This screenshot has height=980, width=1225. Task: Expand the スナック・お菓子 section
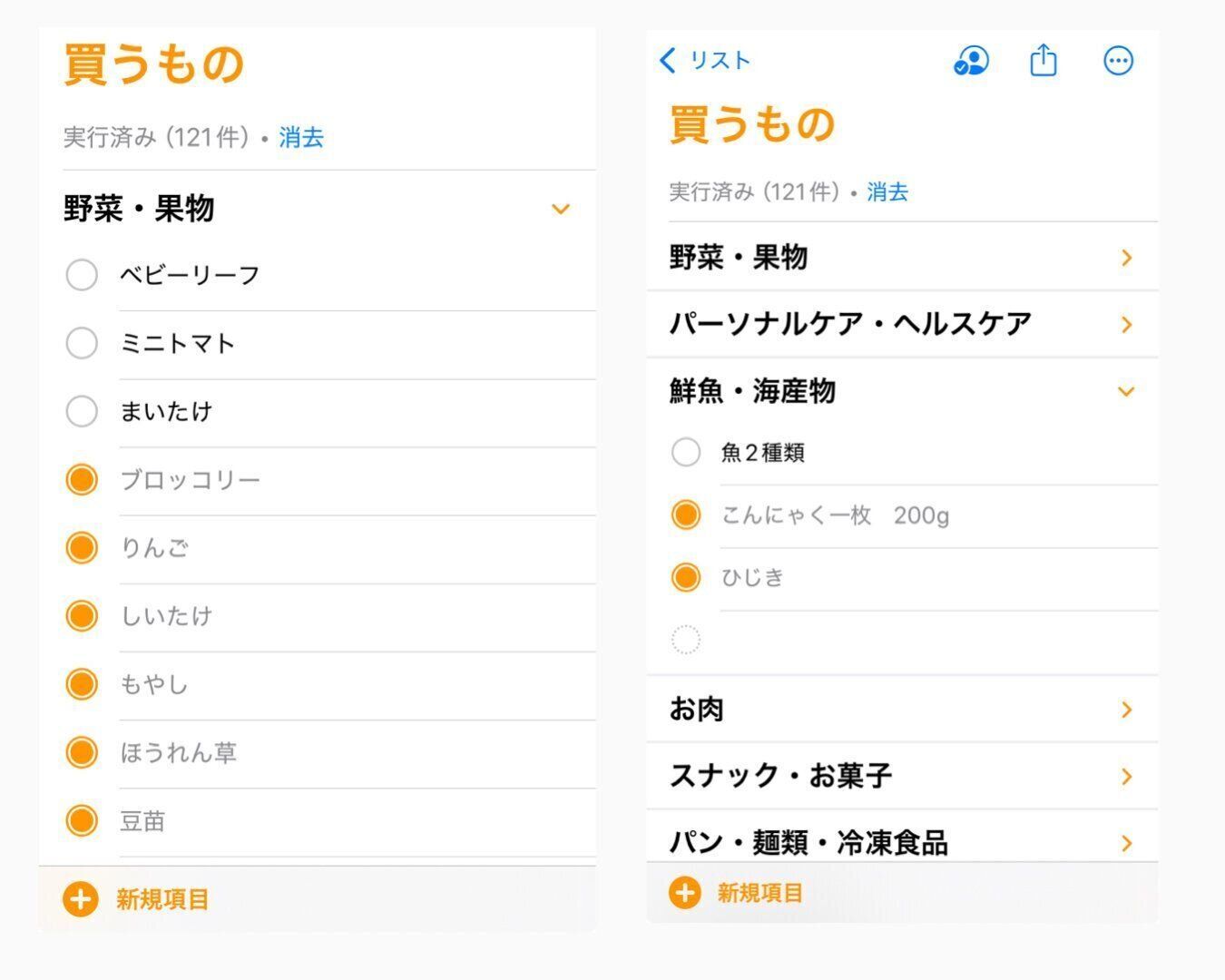(x=1127, y=777)
